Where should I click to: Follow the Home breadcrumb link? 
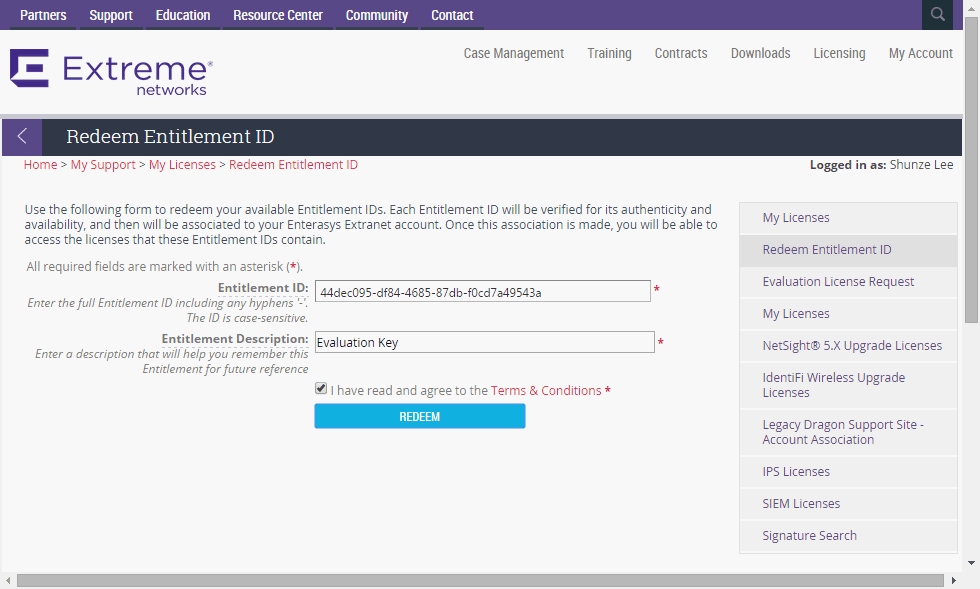(41, 164)
